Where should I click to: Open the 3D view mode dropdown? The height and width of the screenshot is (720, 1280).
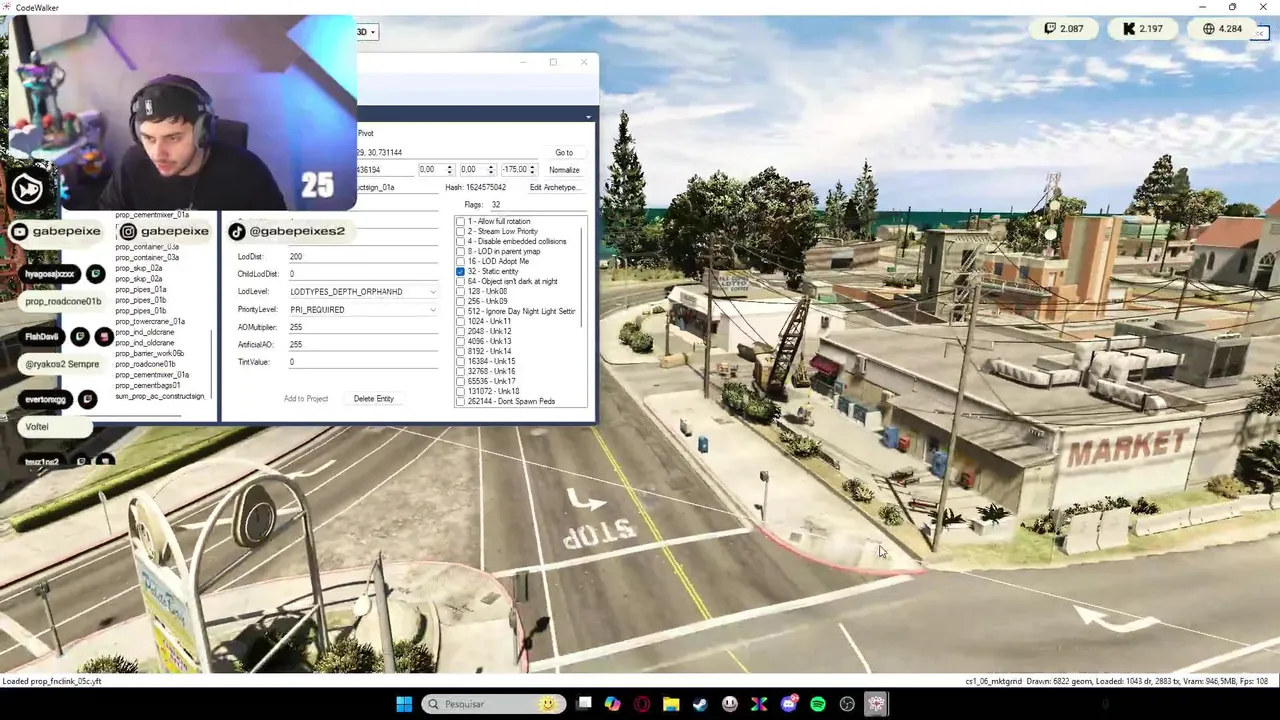(x=367, y=32)
